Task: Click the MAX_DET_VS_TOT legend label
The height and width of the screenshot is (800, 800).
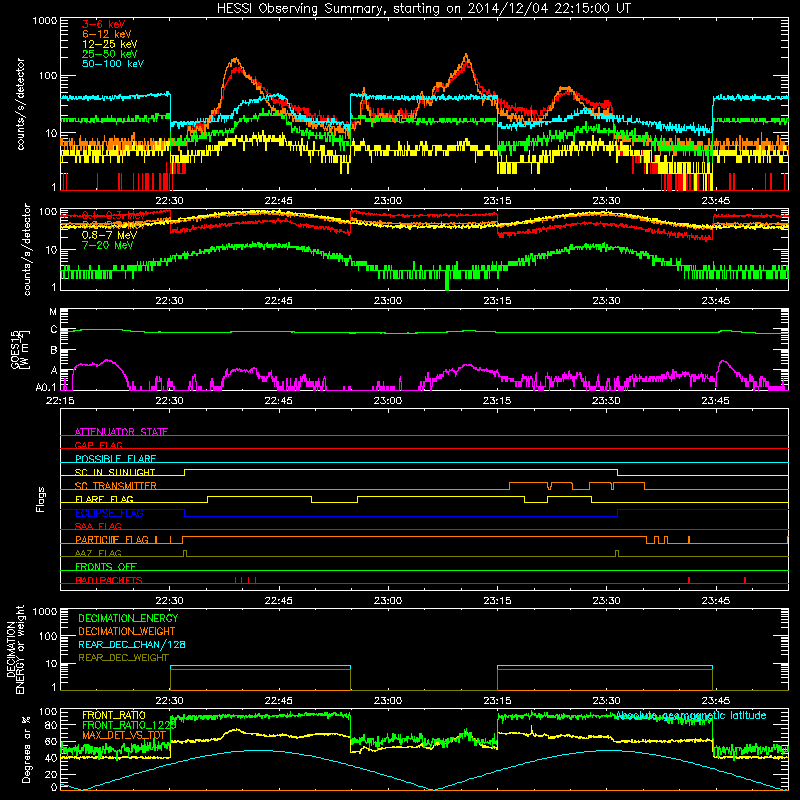Action: 124,735
